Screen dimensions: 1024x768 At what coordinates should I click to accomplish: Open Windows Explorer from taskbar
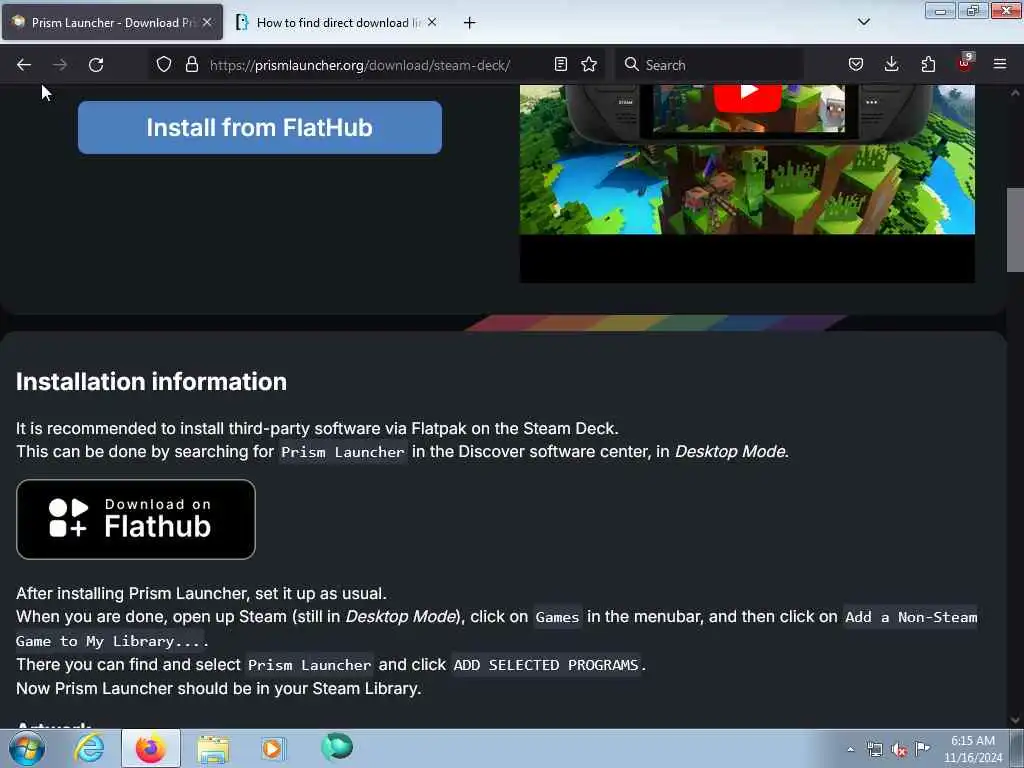(213, 749)
